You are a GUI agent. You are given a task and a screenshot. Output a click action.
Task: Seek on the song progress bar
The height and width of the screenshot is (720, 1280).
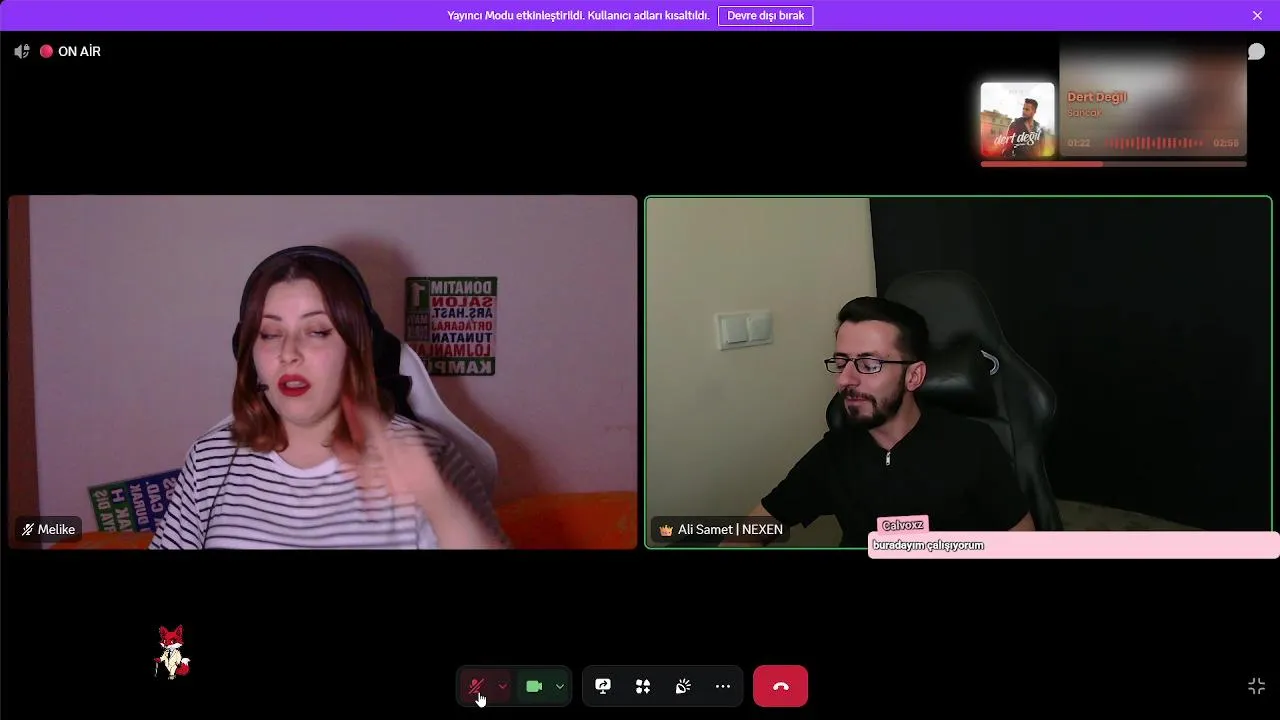tap(1113, 164)
